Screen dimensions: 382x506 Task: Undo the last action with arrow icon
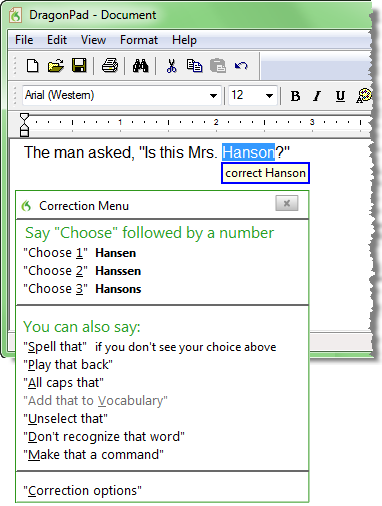(x=241, y=66)
